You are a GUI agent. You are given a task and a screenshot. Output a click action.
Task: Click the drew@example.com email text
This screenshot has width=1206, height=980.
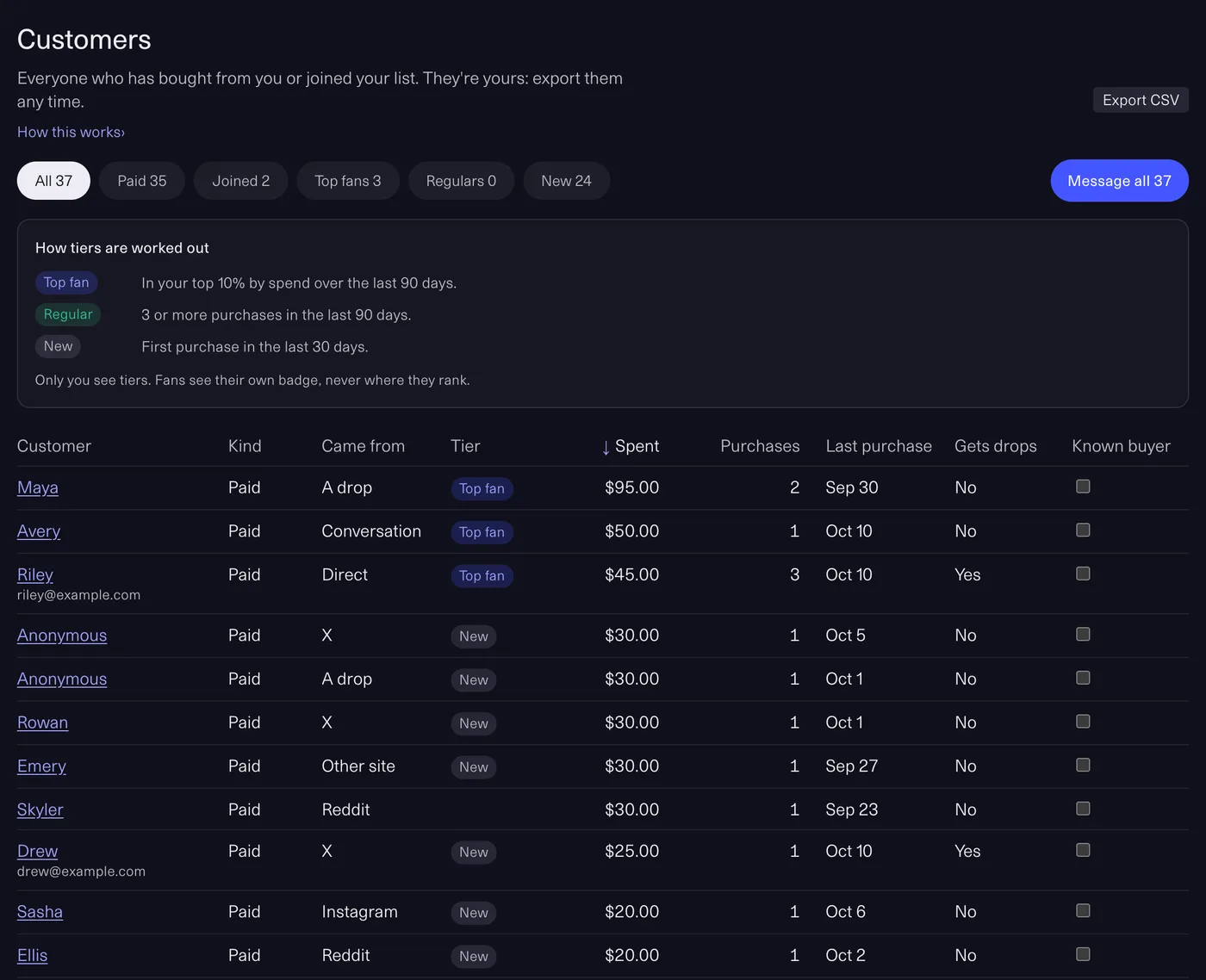(x=81, y=871)
